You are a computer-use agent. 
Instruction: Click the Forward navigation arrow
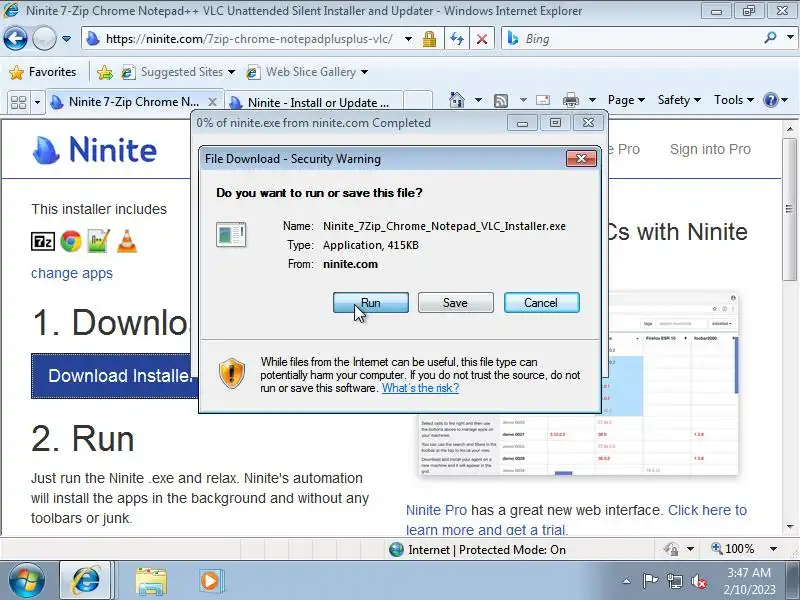tap(44, 38)
